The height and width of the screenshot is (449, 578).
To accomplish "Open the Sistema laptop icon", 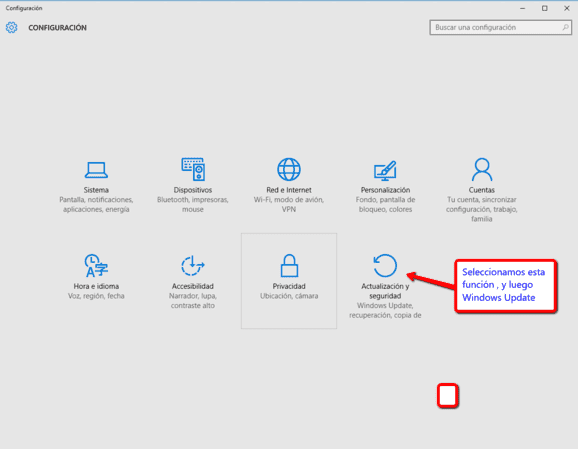I will pyautogui.click(x=96, y=170).
